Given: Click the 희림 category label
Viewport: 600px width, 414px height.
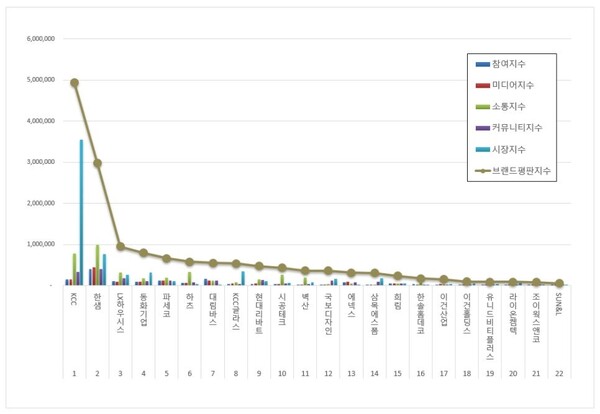Looking at the screenshot, I should [x=398, y=301].
